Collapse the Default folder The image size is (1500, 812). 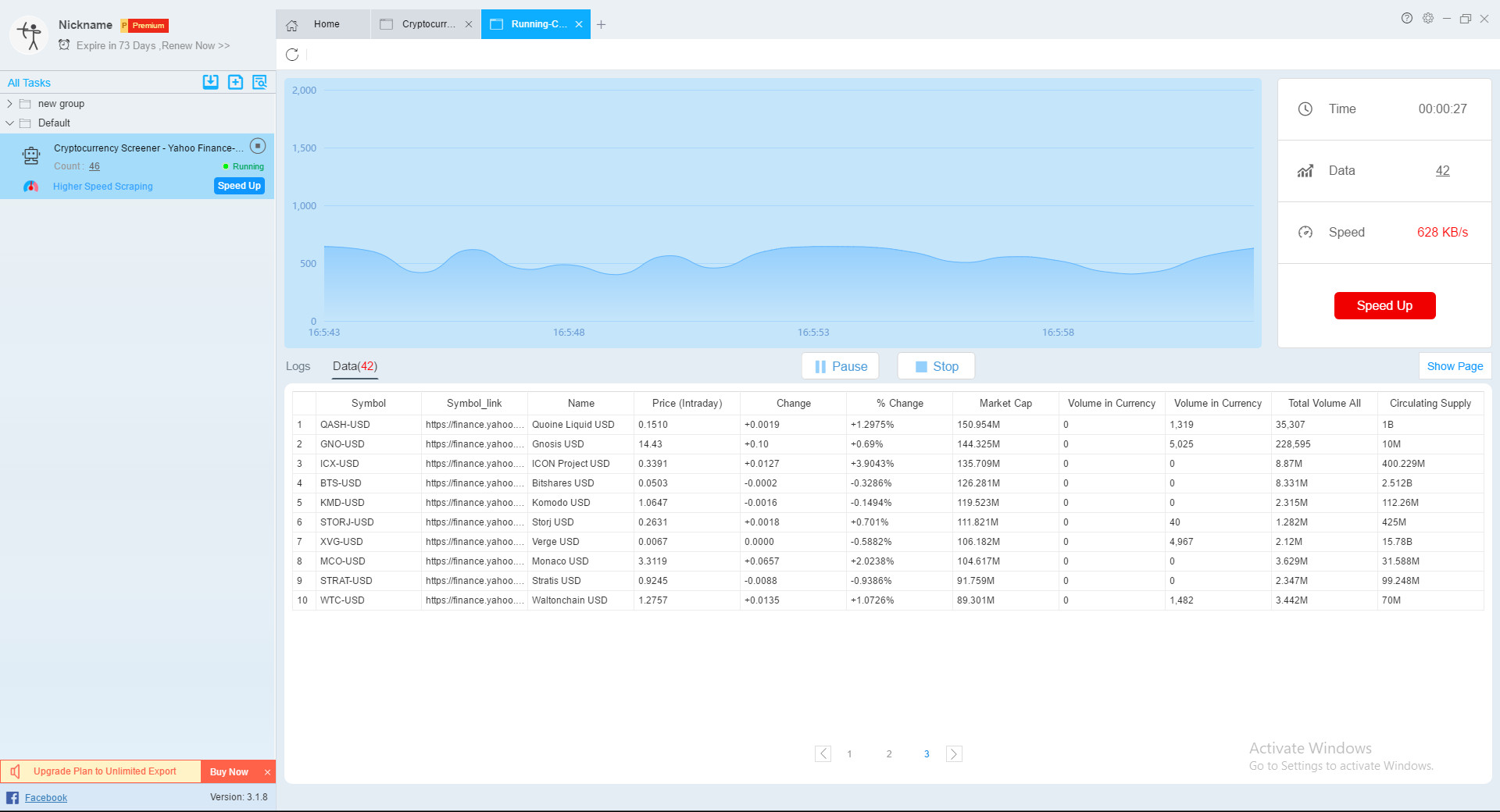click(x=9, y=123)
